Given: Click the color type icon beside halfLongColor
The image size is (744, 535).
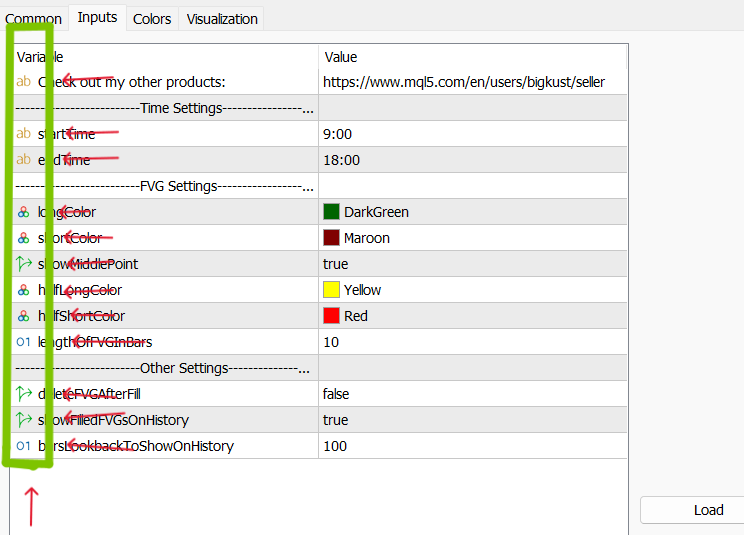Looking at the screenshot, I should pos(23,290).
